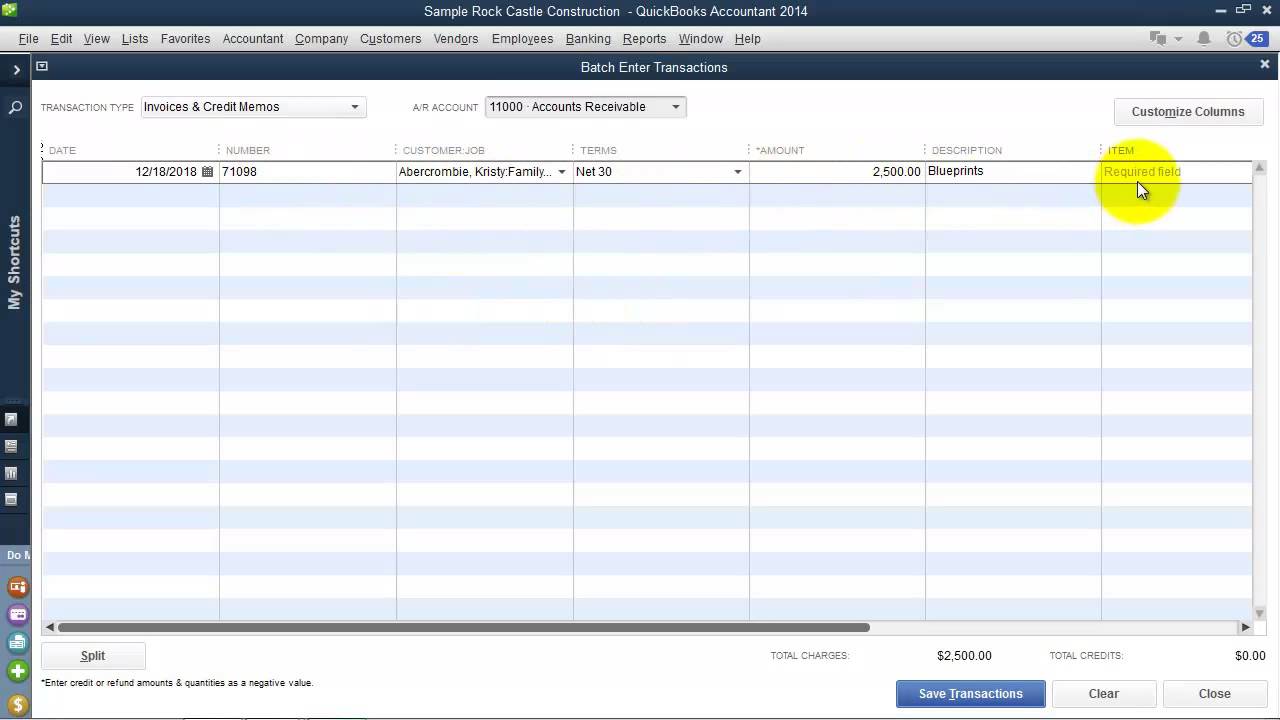The height and width of the screenshot is (720, 1280).
Task: Click the purple credit card icon in sidebar
Action: click(x=17, y=615)
